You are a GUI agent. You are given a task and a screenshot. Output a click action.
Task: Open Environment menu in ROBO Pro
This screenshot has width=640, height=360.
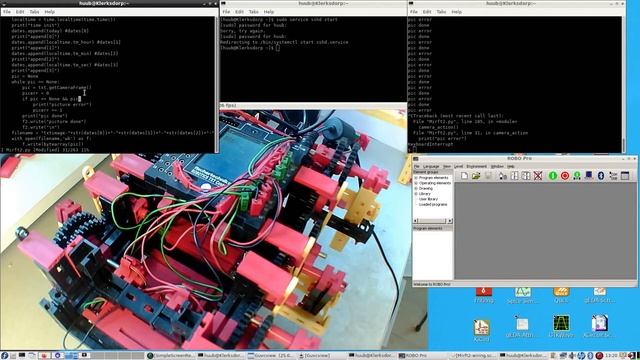click(477, 167)
